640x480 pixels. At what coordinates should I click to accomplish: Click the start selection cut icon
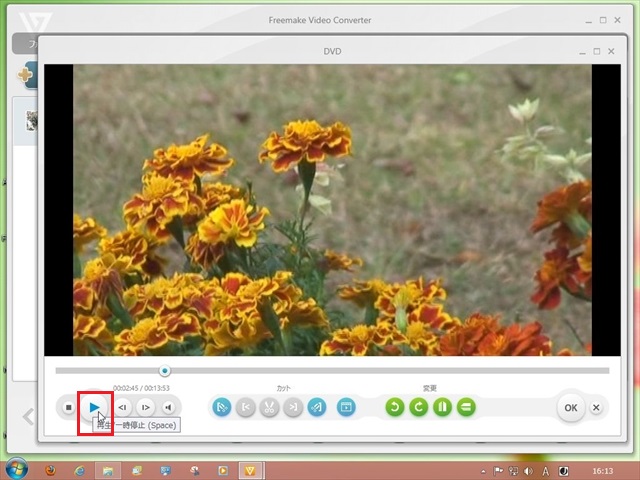pyautogui.click(x=222, y=407)
